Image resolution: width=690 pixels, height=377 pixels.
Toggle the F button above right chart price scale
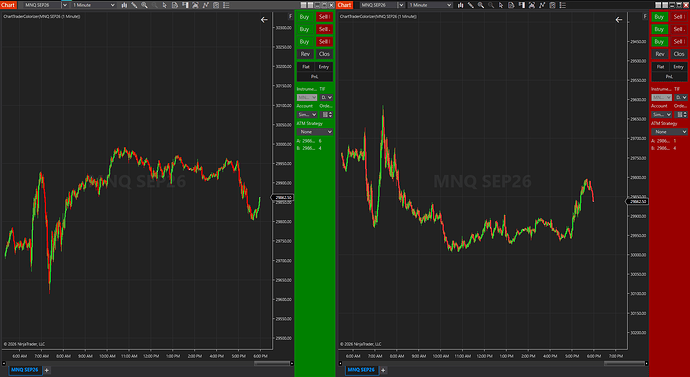645,17
